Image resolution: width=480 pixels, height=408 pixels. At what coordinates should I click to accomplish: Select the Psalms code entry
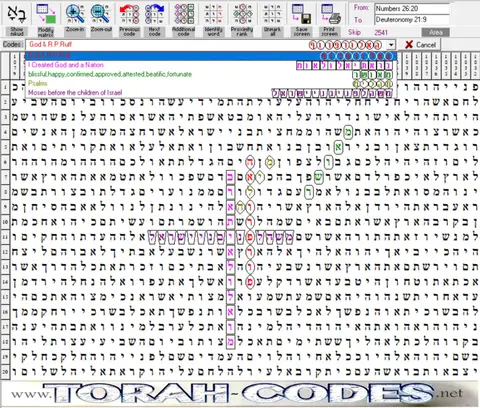211,83
